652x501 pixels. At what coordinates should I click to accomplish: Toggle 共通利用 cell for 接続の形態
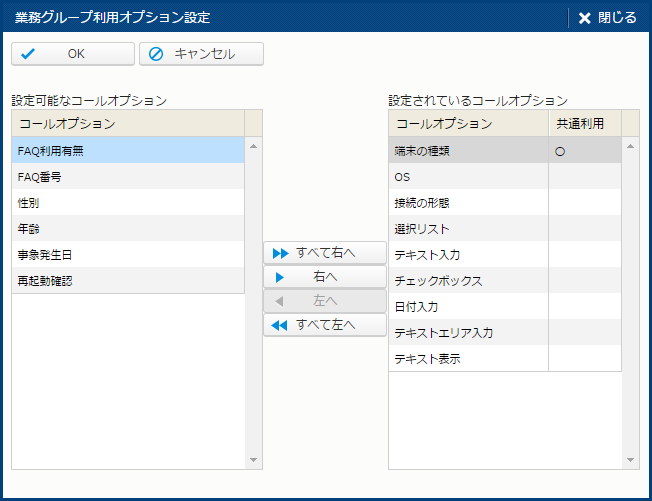click(584, 203)
